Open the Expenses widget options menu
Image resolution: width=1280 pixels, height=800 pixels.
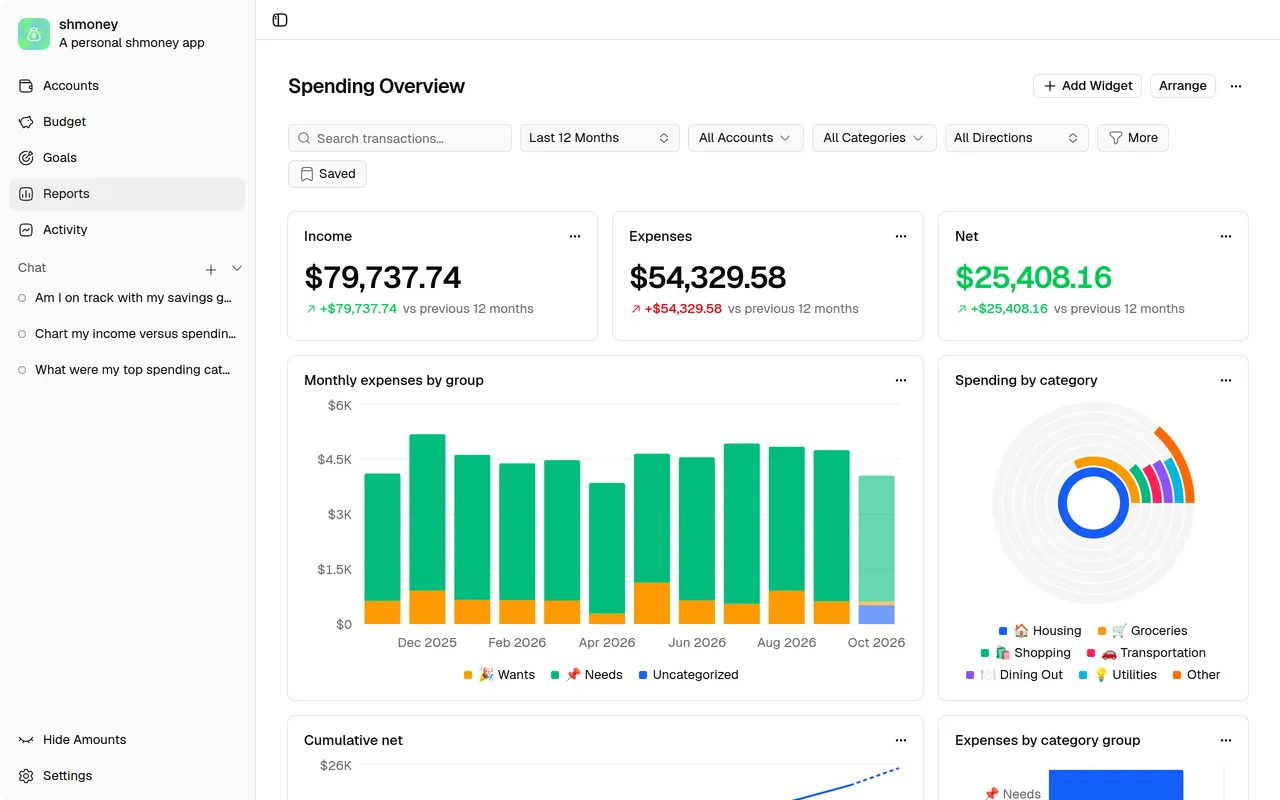[901, 237]
